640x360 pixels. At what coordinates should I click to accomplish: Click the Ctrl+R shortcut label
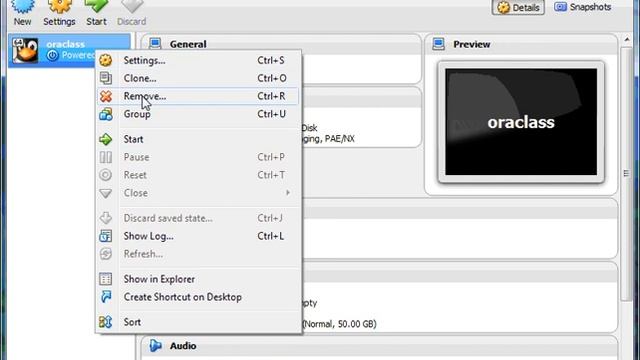tap(271, 96)
